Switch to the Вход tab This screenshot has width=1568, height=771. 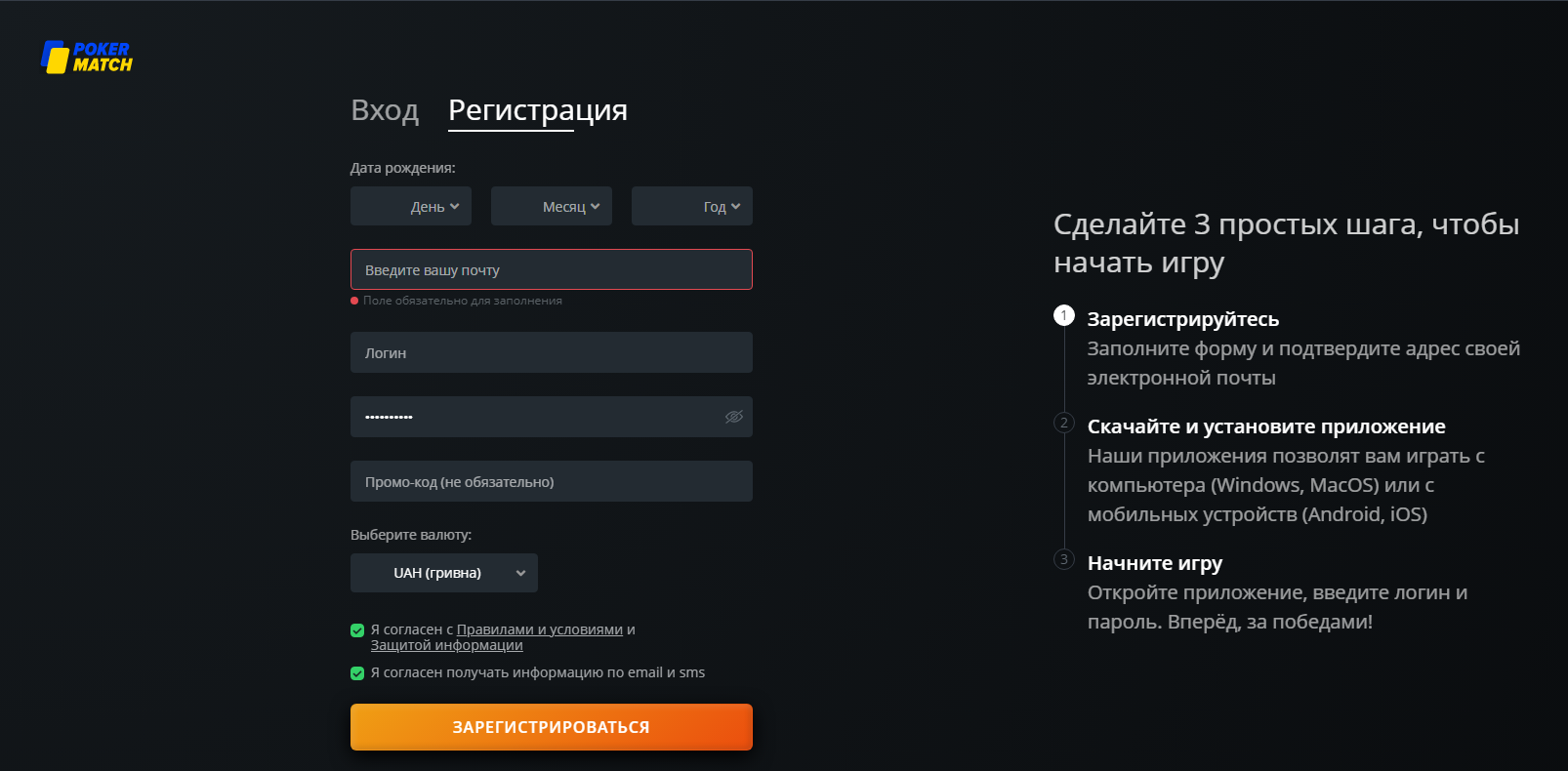pyautogui.click(x=385, y=110)
